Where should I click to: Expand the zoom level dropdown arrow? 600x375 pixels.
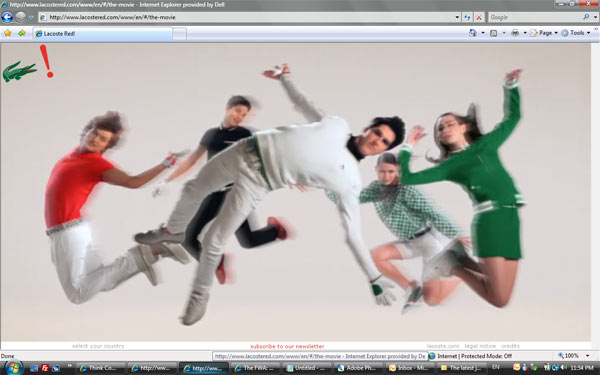click(588, 356)
